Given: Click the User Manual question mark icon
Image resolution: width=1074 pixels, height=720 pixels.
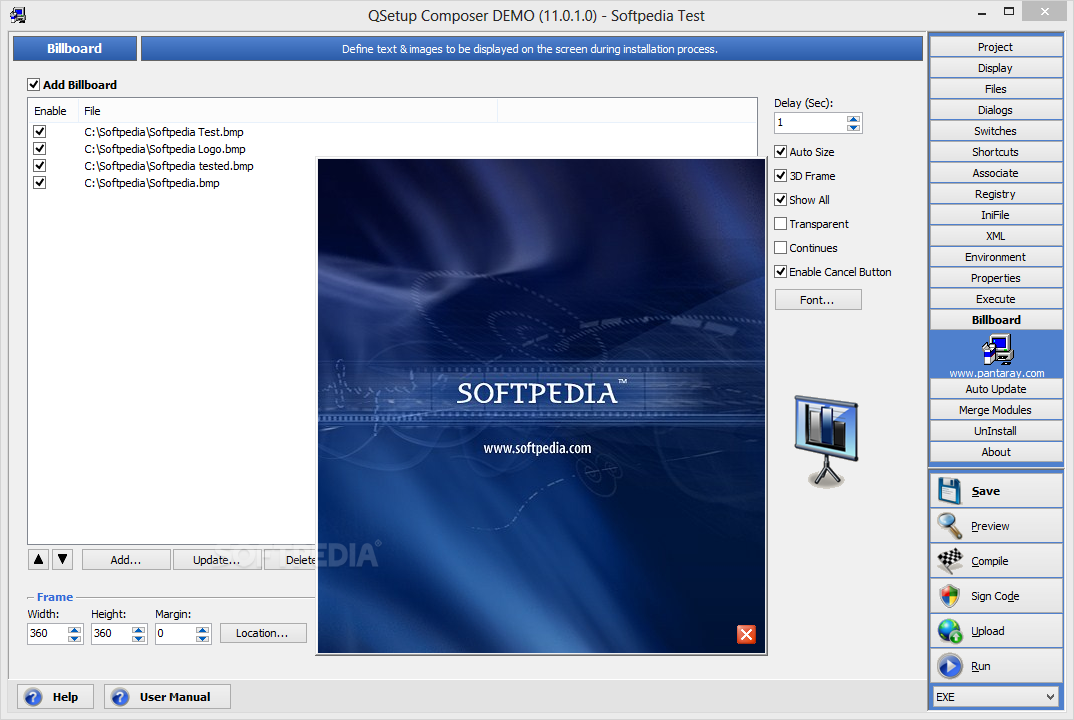Looking at the screenshot, I should pyautogui.click(x=120, y=697).
